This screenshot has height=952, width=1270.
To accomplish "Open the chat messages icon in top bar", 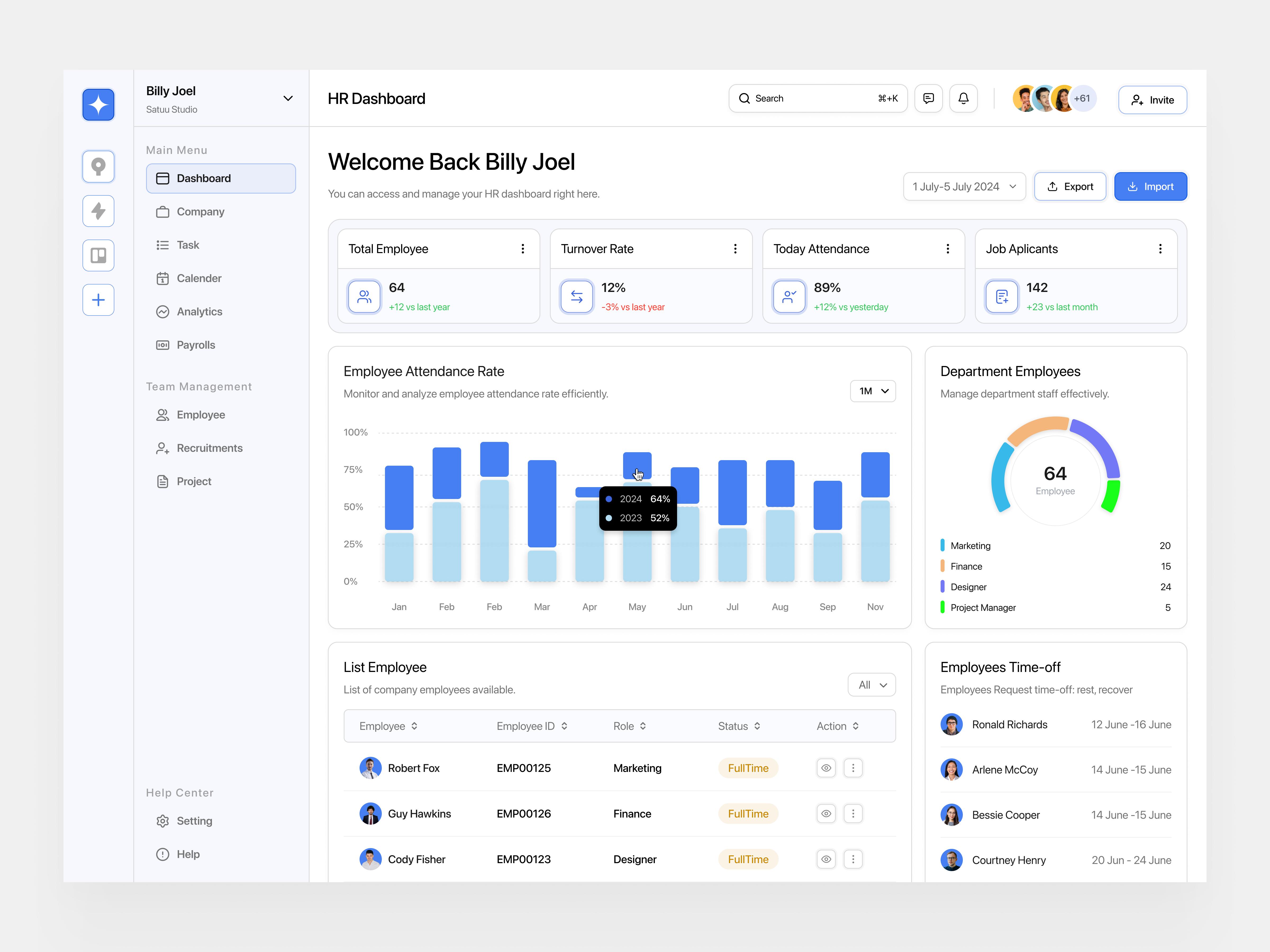I will (x=928, y=98).
